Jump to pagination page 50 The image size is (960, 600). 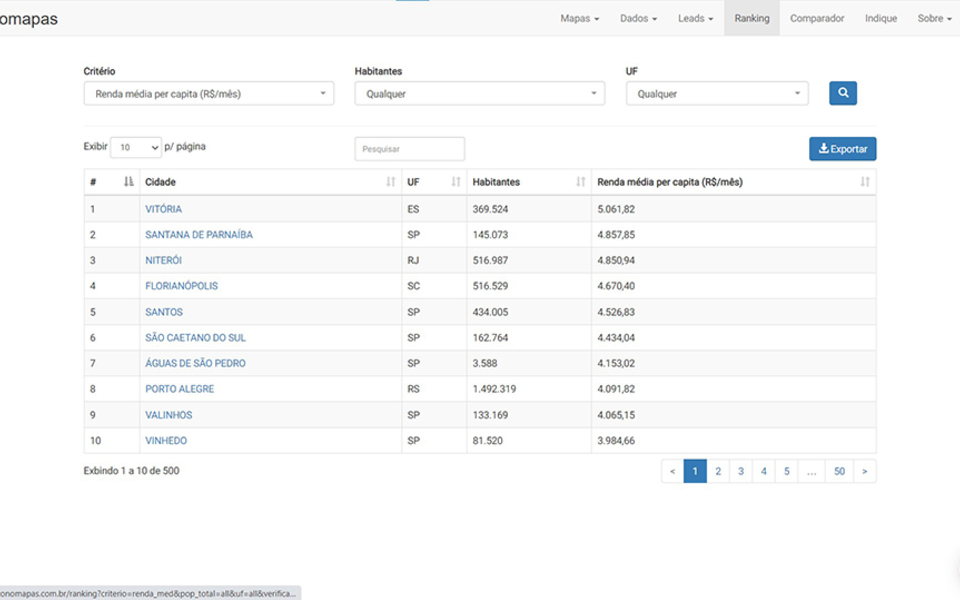pyautogui.click(x=839, y=471)
